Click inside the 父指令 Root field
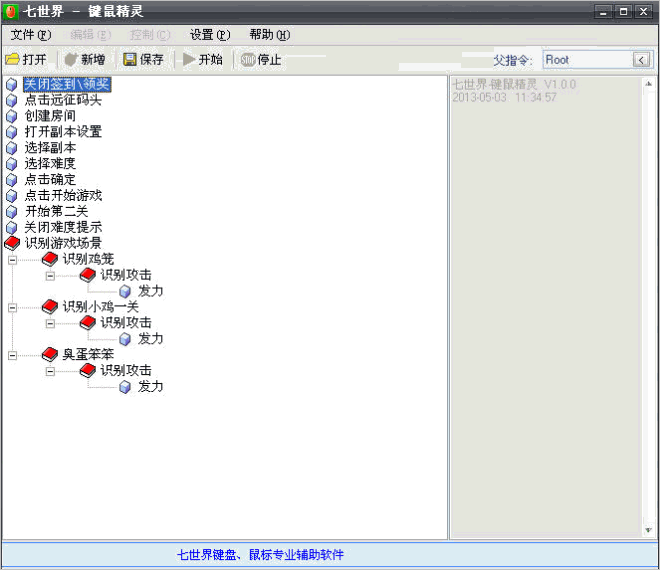Image resolution: width=660 pixels, height=570 pixels. tap(588, 60)
